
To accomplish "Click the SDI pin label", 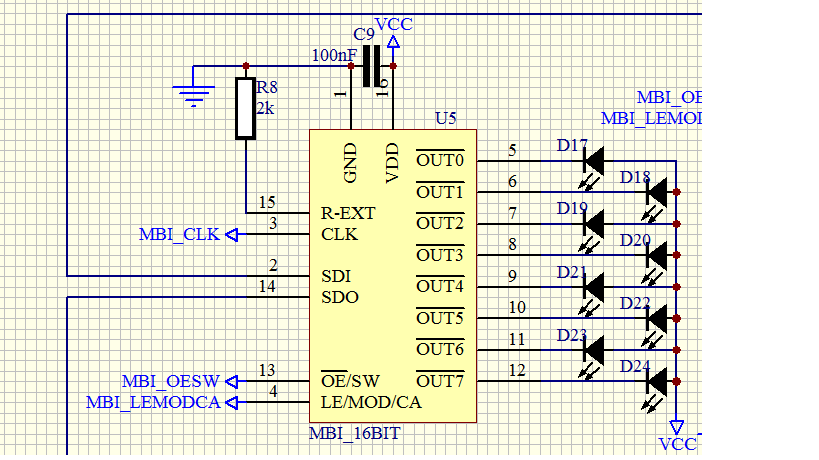I will coord(336,276).
